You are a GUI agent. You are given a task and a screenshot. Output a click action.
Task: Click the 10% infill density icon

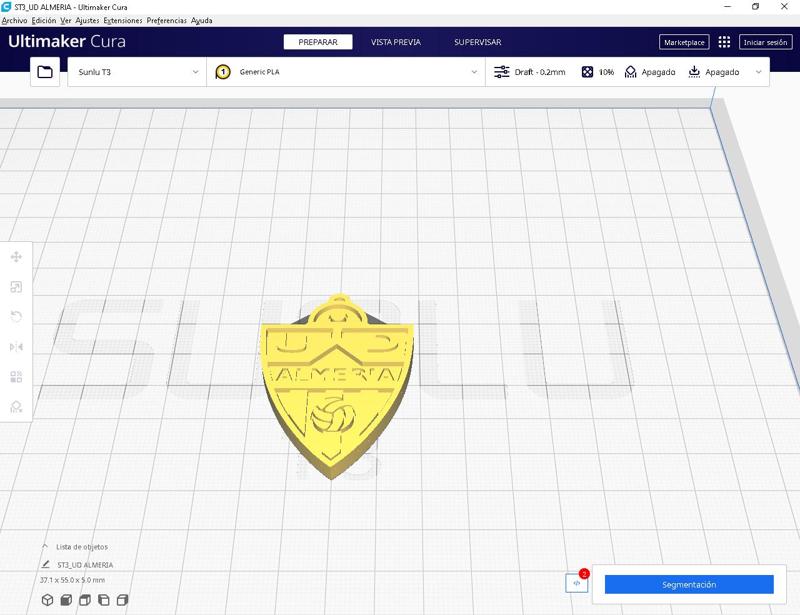tap(587, 72)
